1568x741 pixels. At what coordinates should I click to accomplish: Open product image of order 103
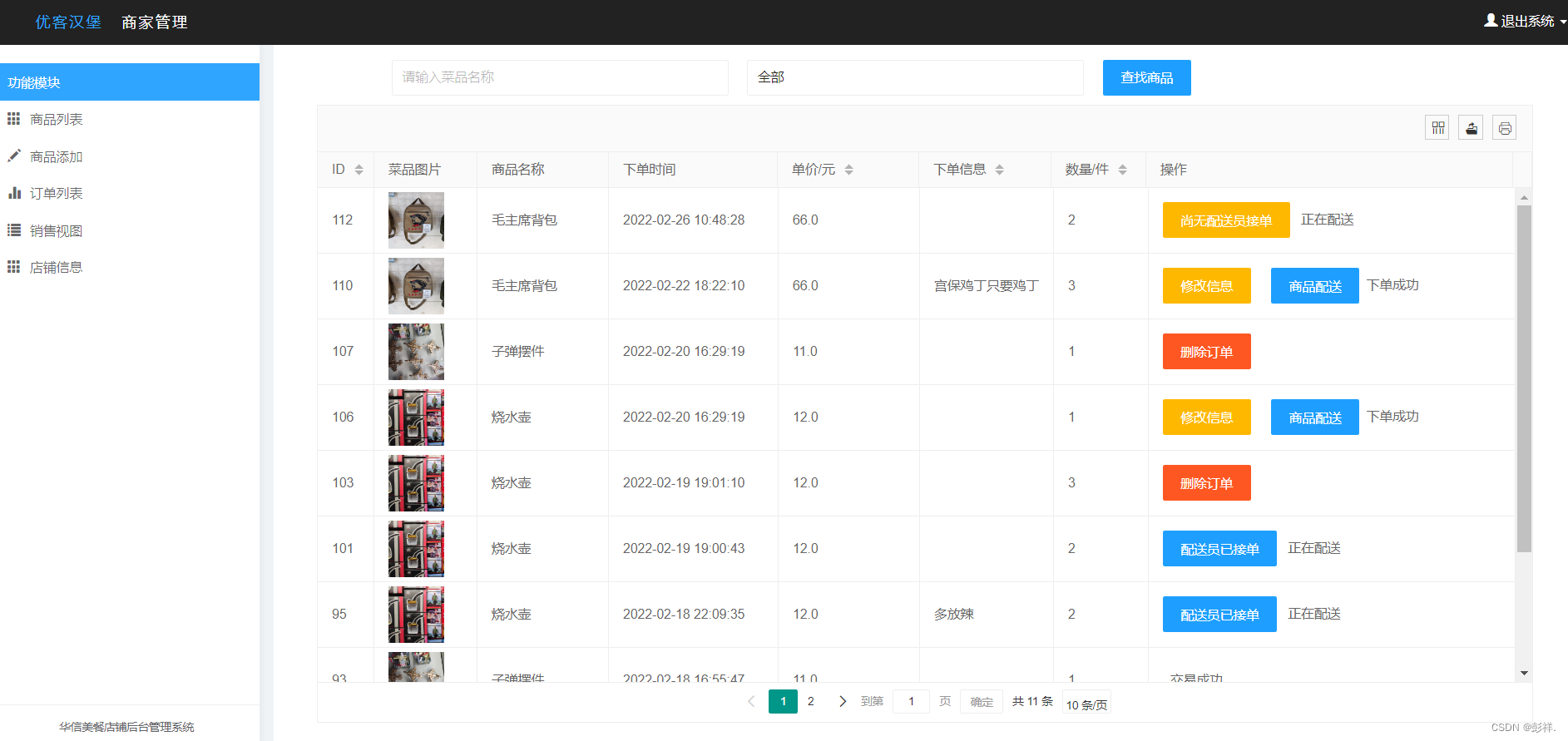tap(416, 483)
